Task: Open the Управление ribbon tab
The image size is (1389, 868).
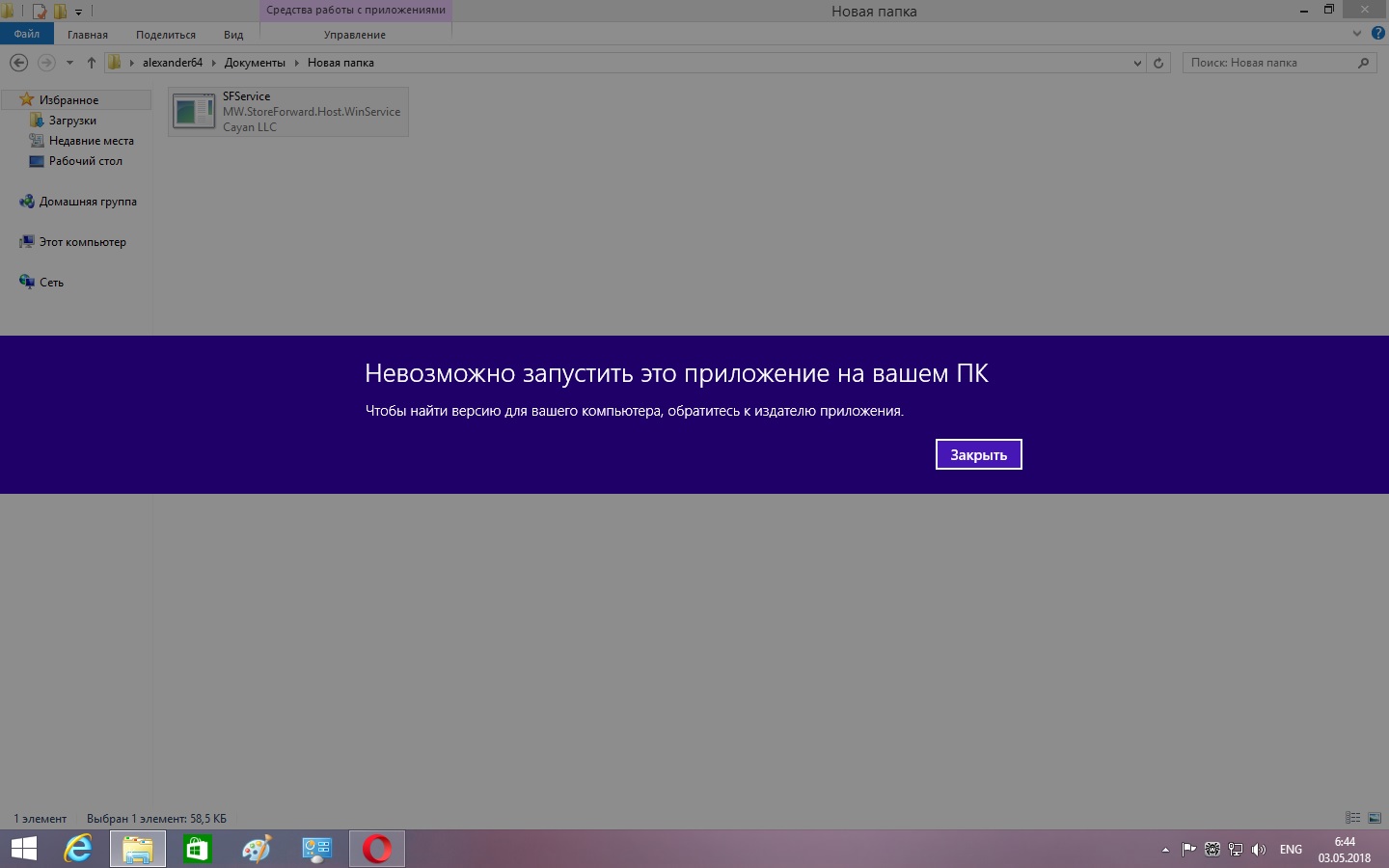Action: pos(355,35)
